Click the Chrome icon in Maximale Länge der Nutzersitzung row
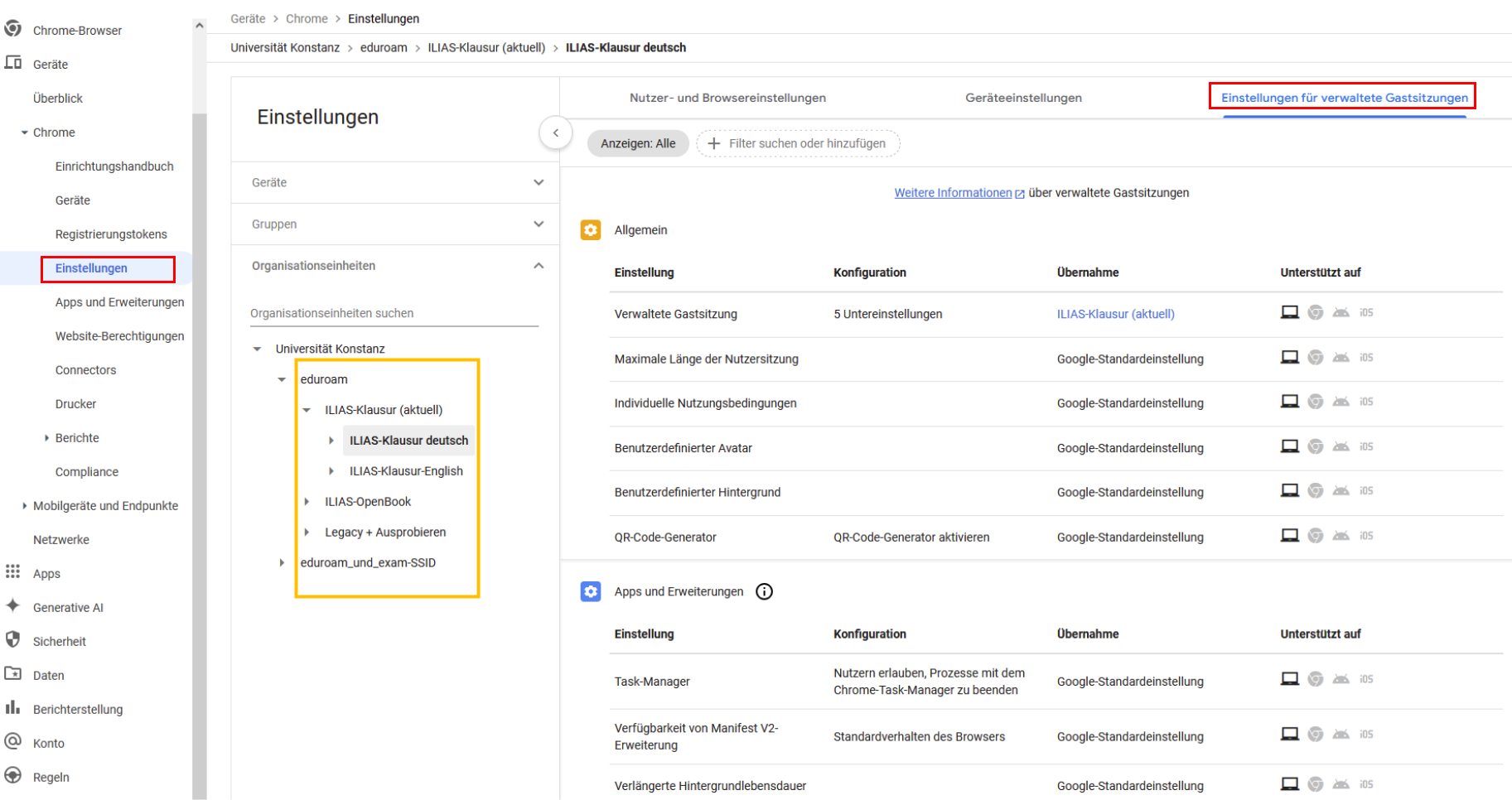 click(x=1316, y=357)
